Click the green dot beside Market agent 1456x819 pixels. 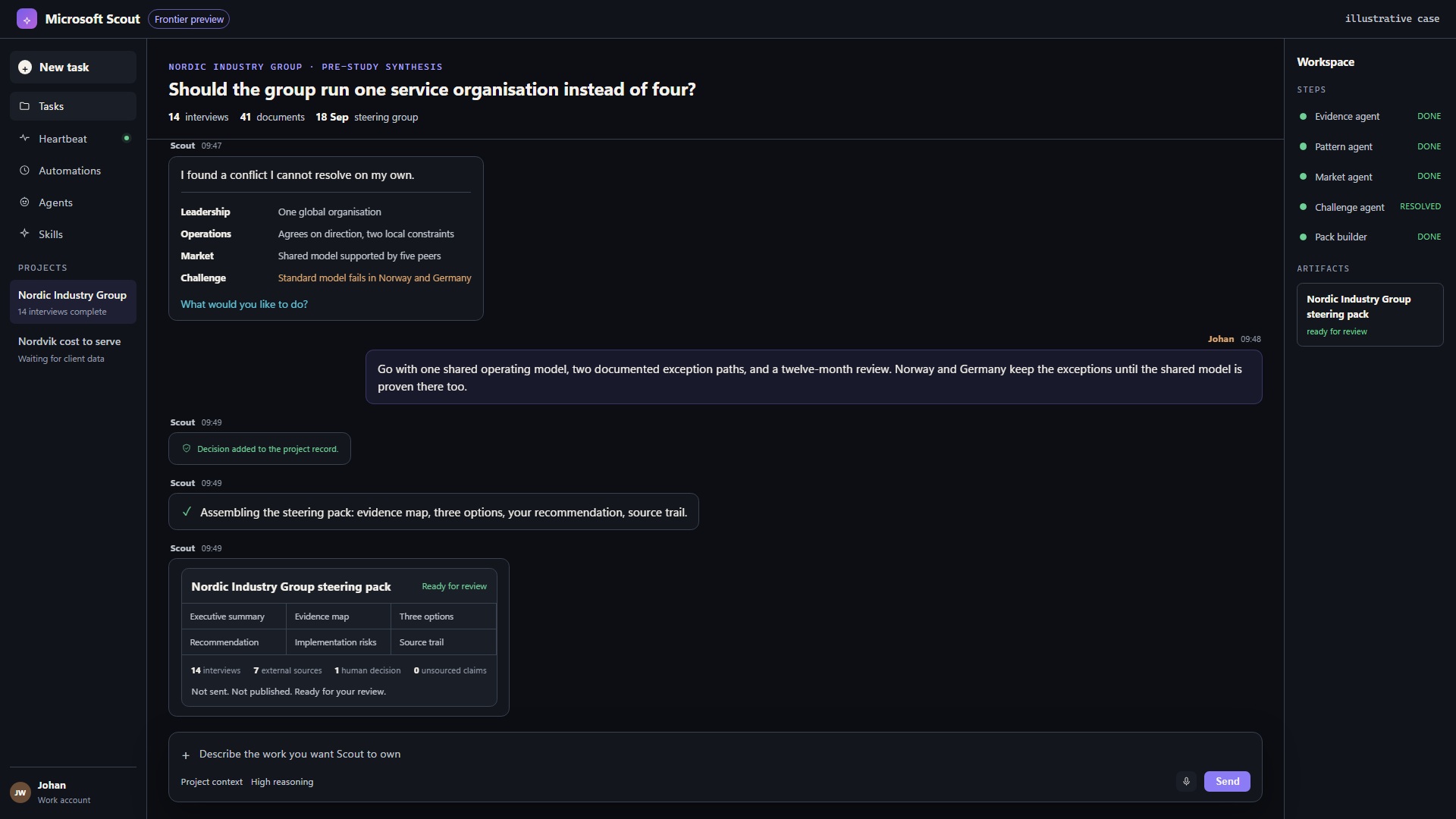click(x=1303, y=177)
